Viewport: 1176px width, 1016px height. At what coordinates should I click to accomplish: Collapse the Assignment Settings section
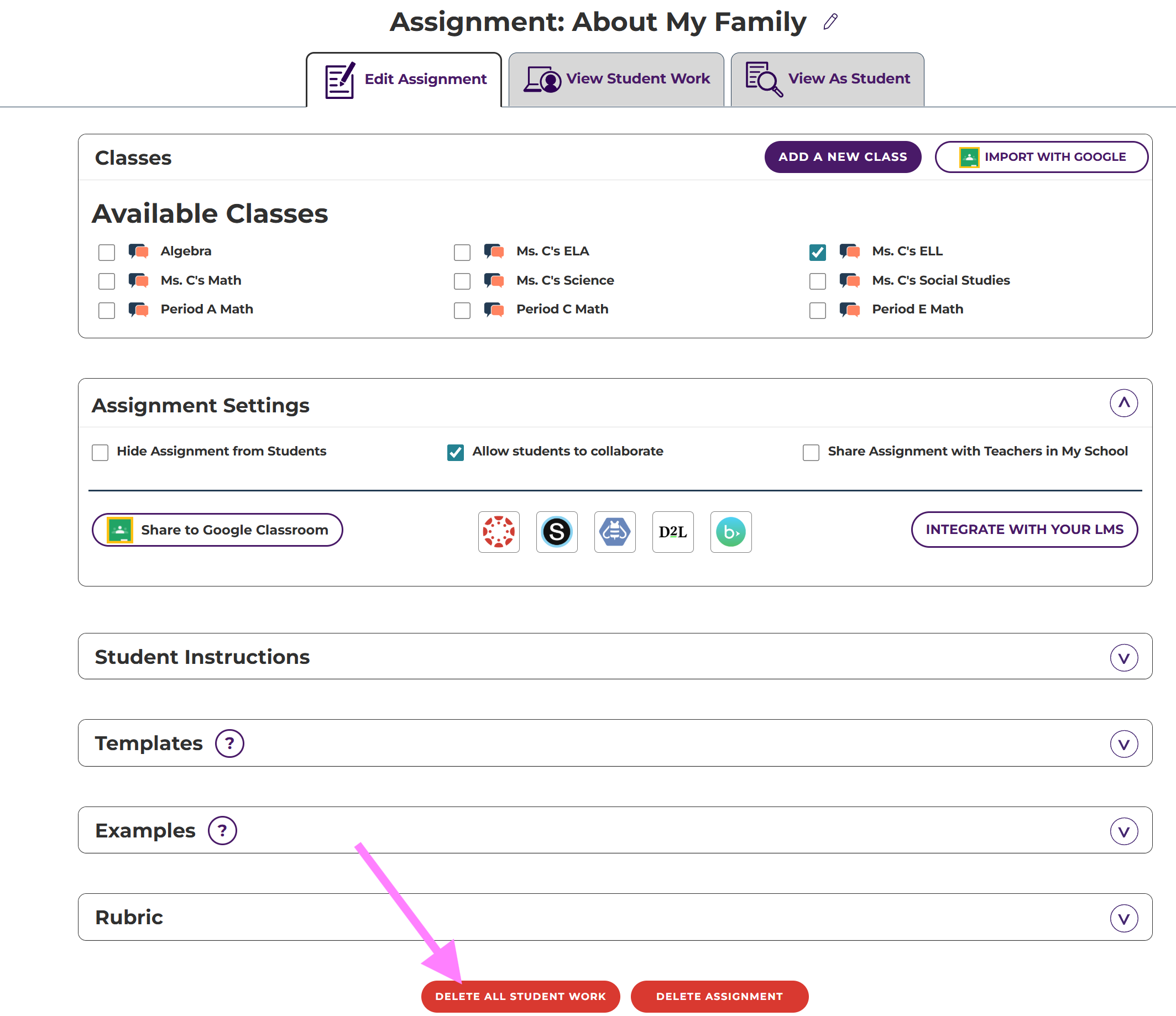[x=1123, y=403]
